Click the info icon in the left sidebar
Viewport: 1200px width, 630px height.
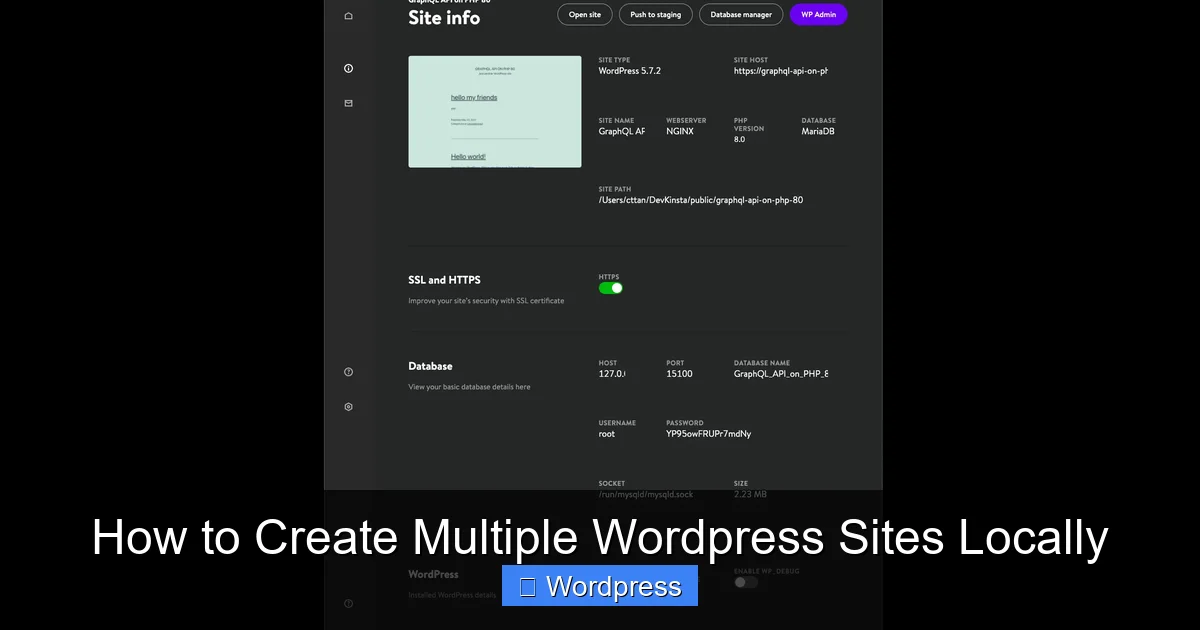click(348, 67)
